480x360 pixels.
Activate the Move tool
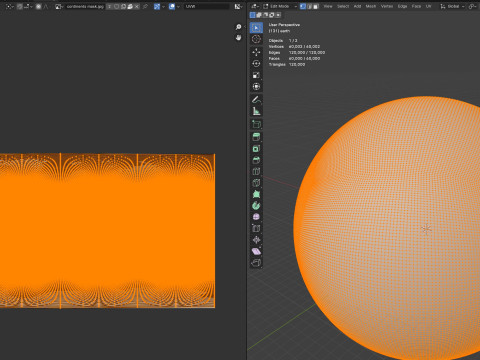(256, 52)
